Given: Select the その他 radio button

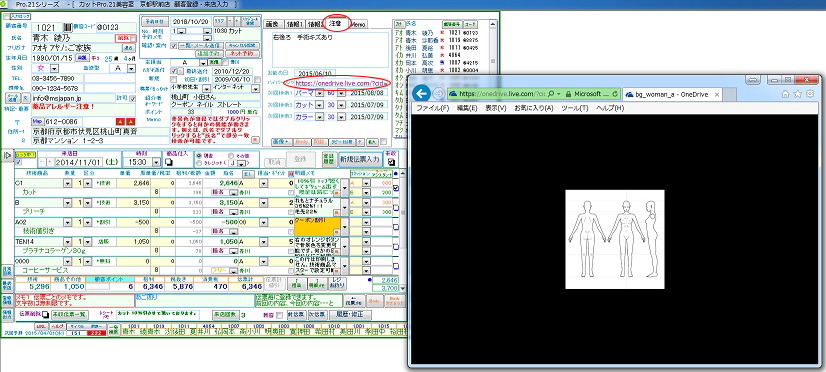Looking at the screenshot, I should [231, 155].
